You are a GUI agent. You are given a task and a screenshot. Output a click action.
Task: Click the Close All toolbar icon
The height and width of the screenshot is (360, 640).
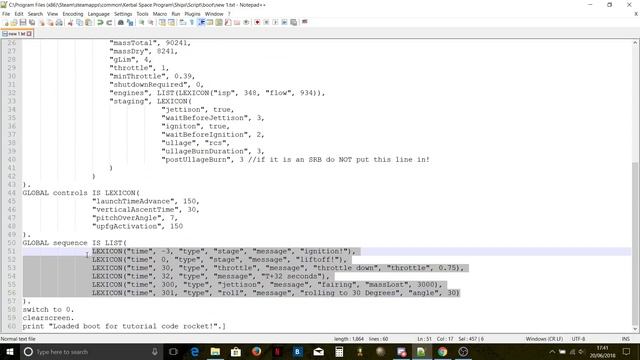[x=50, y=22]
